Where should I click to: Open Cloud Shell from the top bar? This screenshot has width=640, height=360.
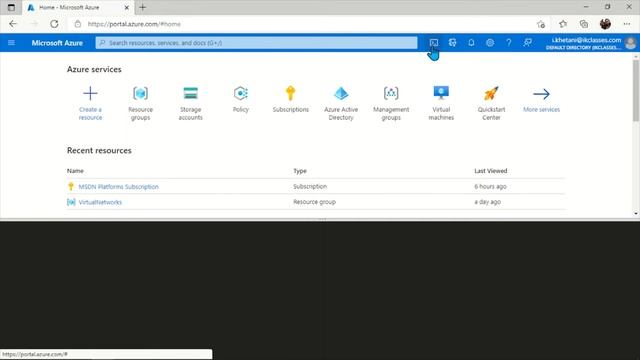point(433,42)
